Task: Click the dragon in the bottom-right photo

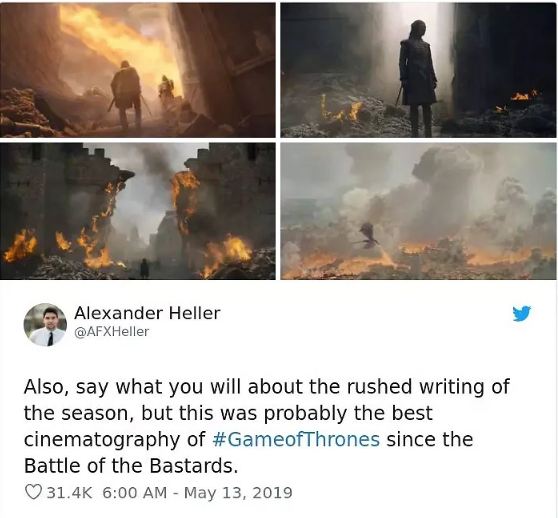Action: [x=367, y=235]
